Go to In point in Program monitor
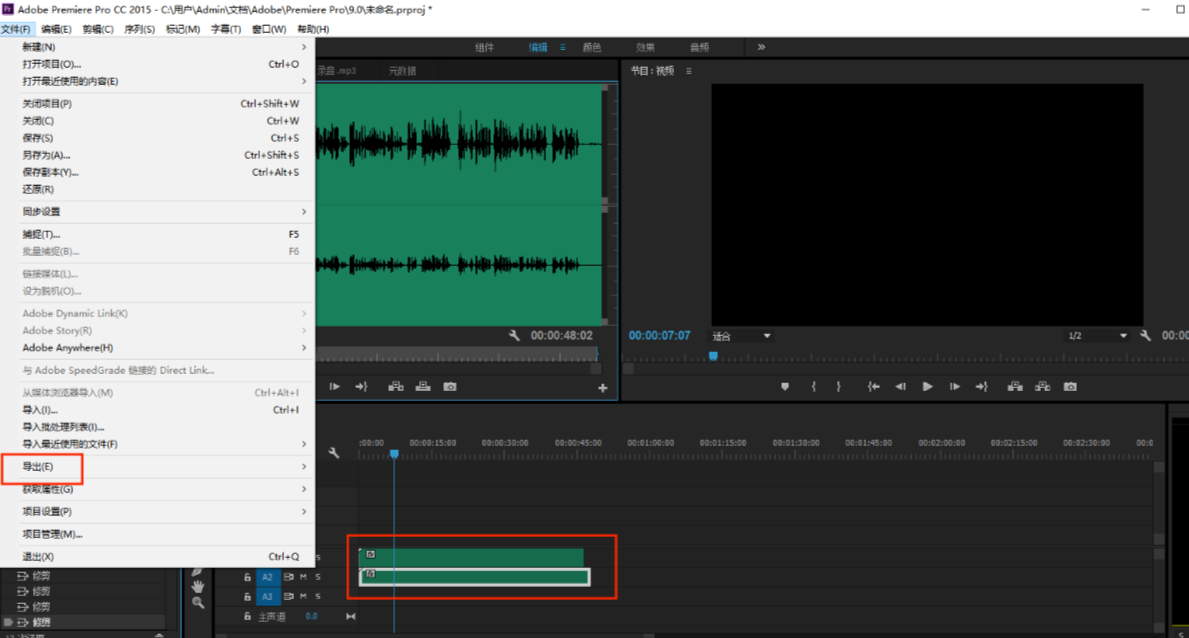Image resolution: width=1189 pixels, height=638 pixels. pos(874,387)
